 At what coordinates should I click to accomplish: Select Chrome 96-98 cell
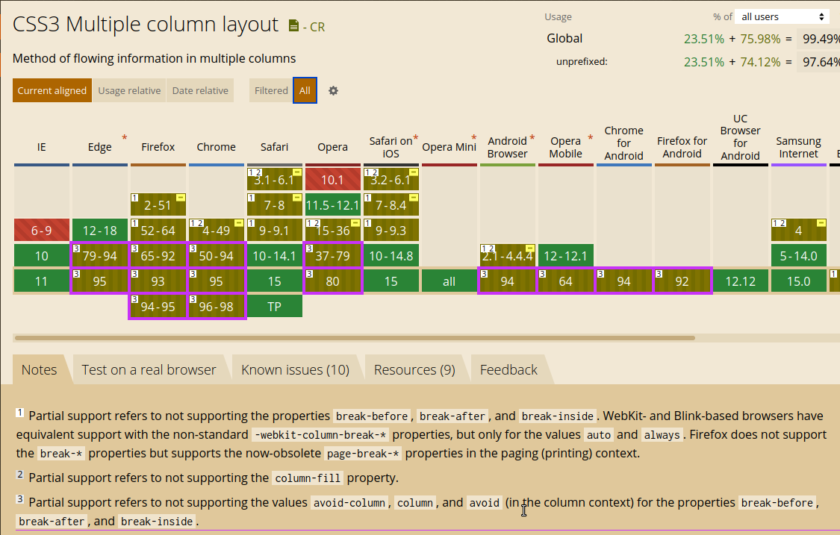click(216, 307)
